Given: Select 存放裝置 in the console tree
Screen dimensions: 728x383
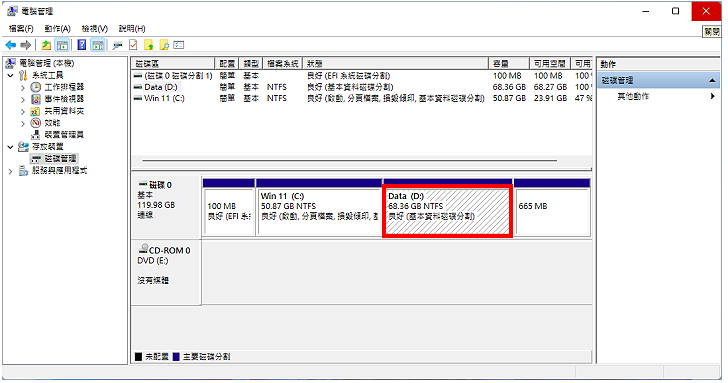Looking at the screenshot, I should click(x=47, y=147).
